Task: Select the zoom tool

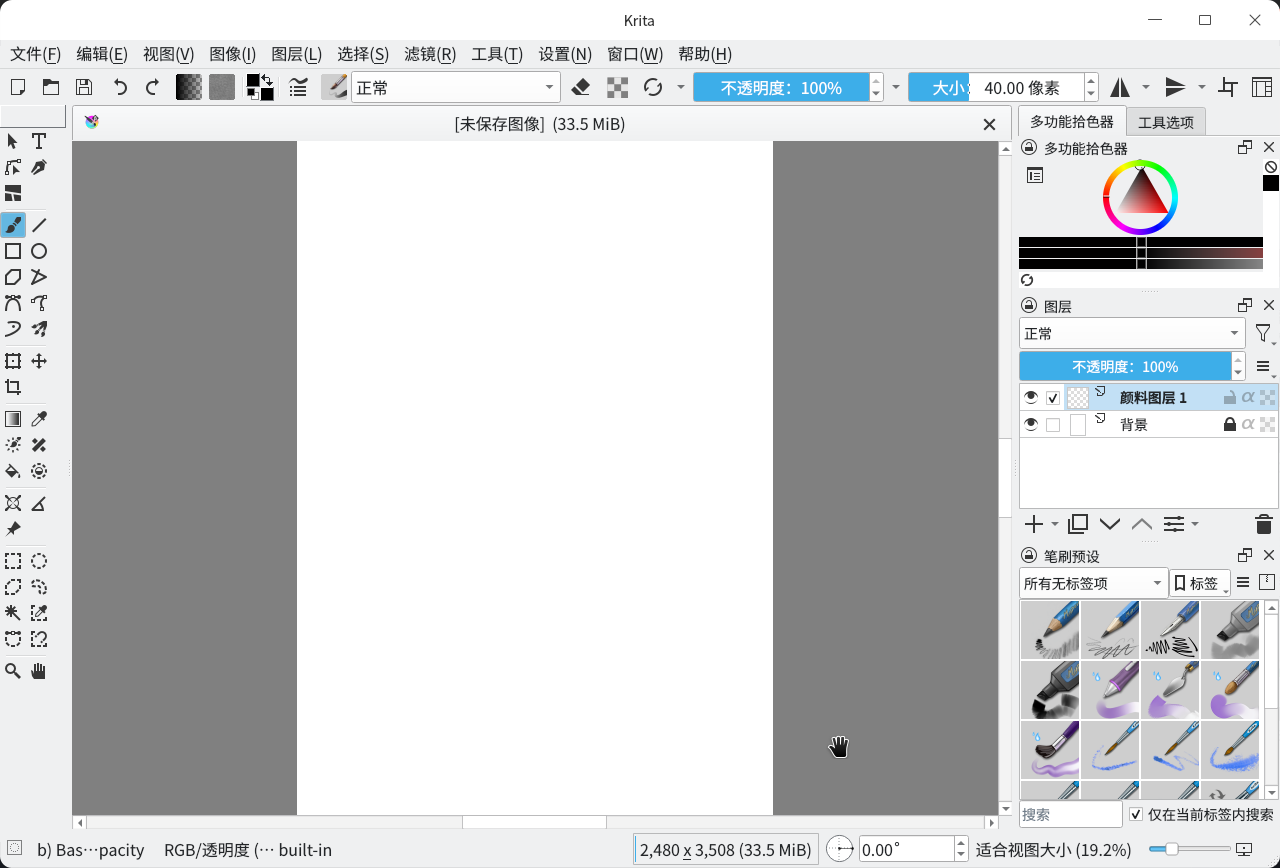Action: 13,671
